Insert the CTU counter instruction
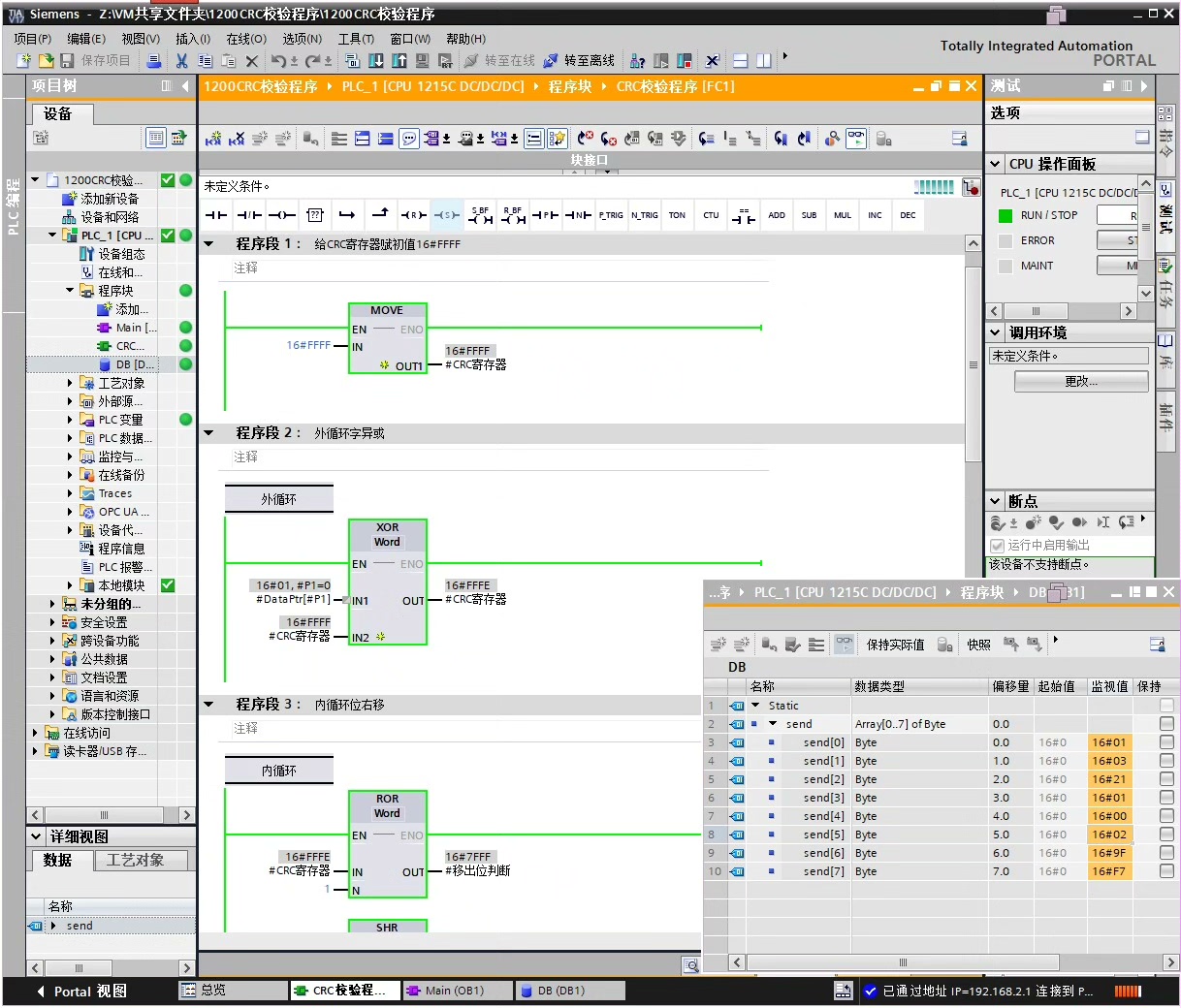This screenshot has height=1008, width=1181. (x=711, y=215)
